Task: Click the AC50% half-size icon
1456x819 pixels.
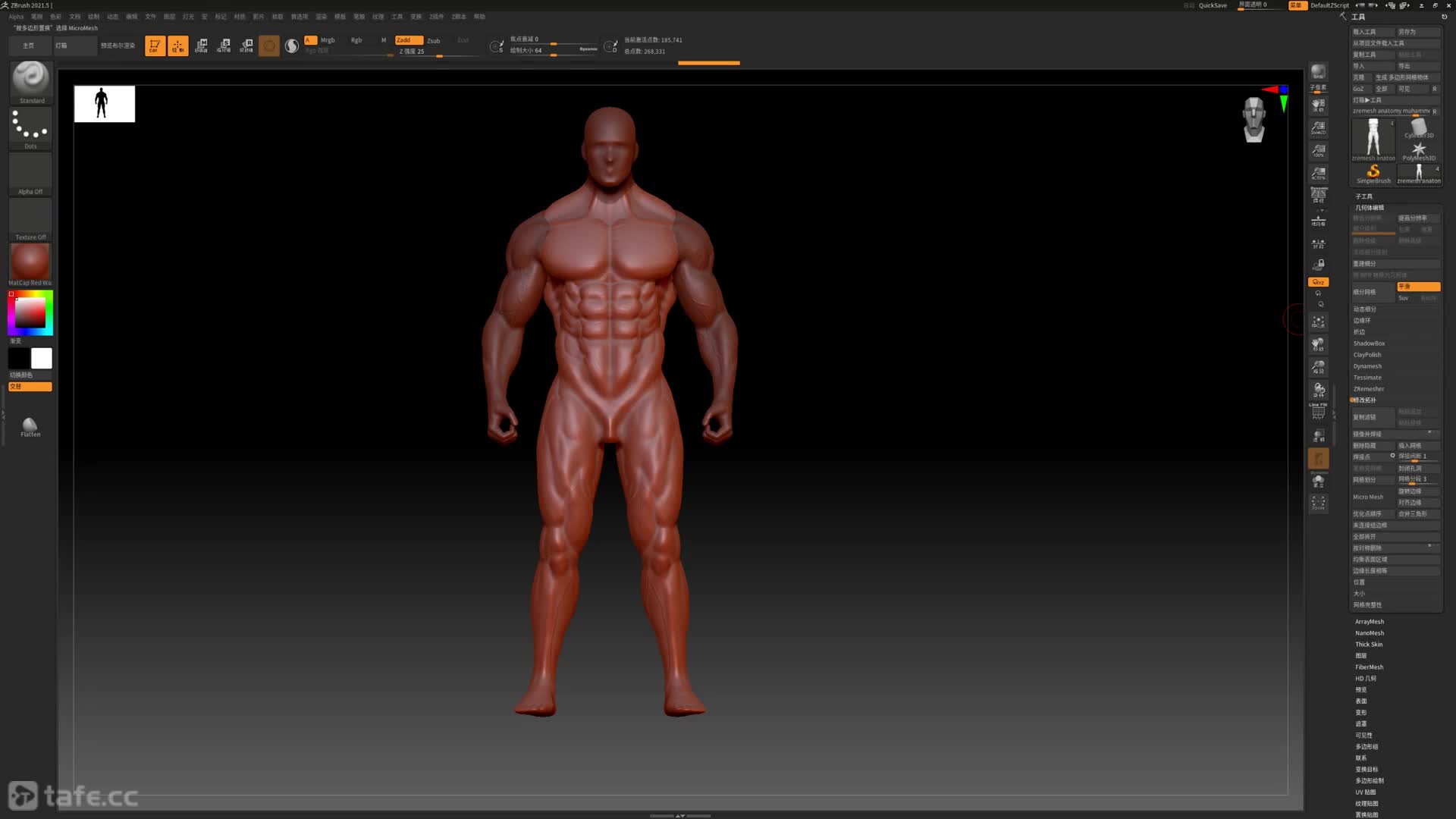Action: tap(1319, 174)
